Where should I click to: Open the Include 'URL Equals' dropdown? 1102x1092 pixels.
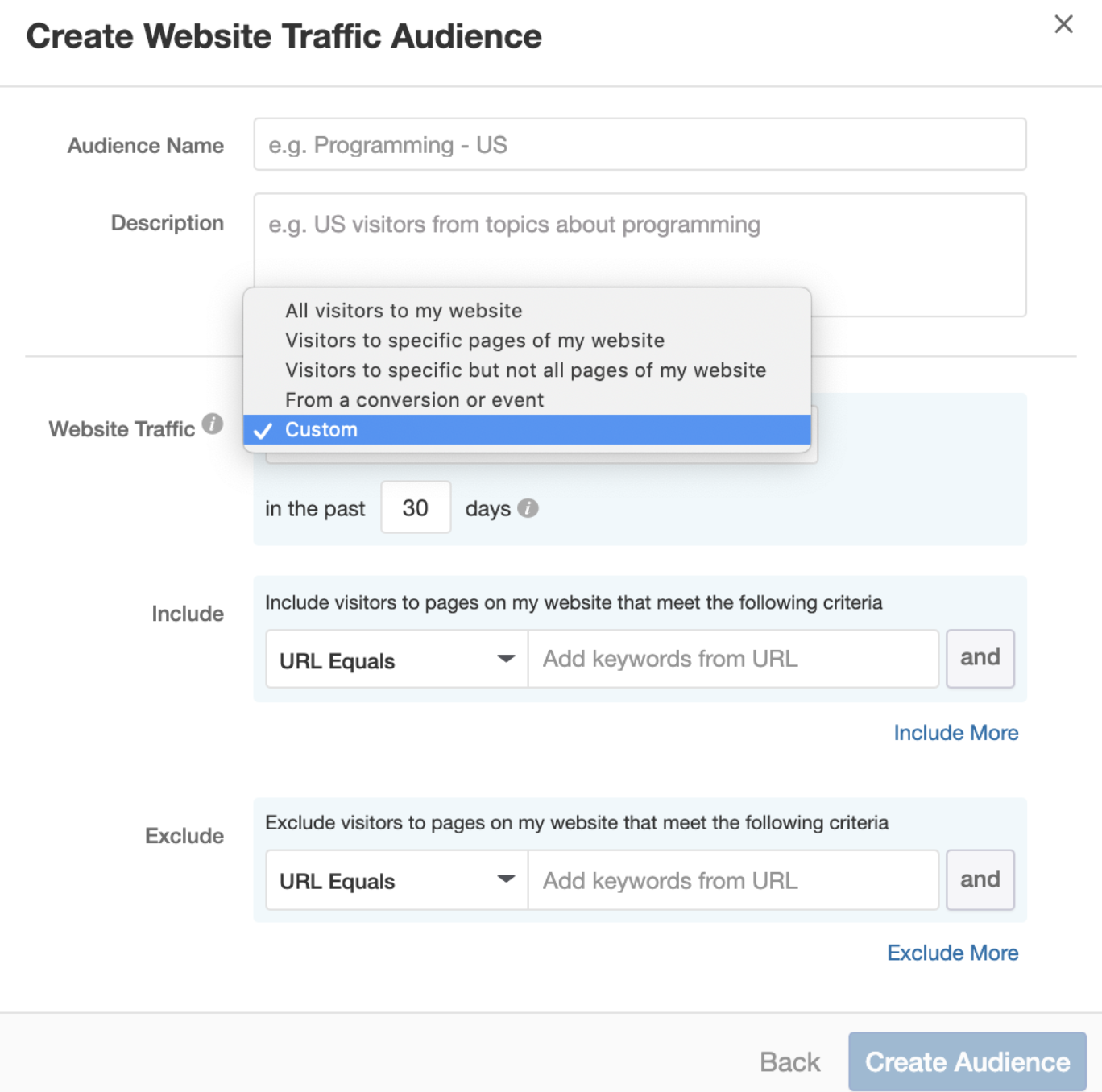pos(396,660)
